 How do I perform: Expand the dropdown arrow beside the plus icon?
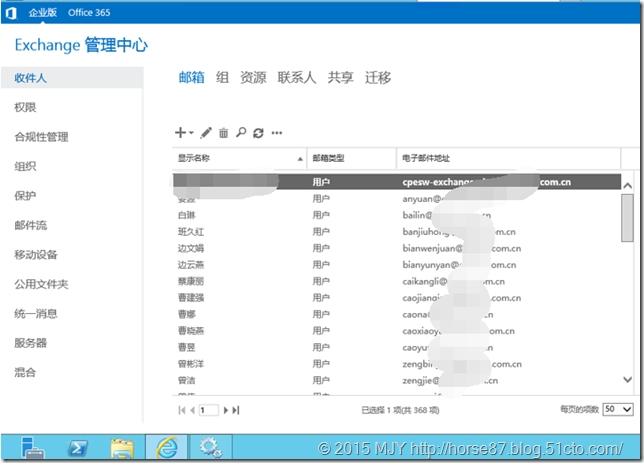click(x=191, y=133)
